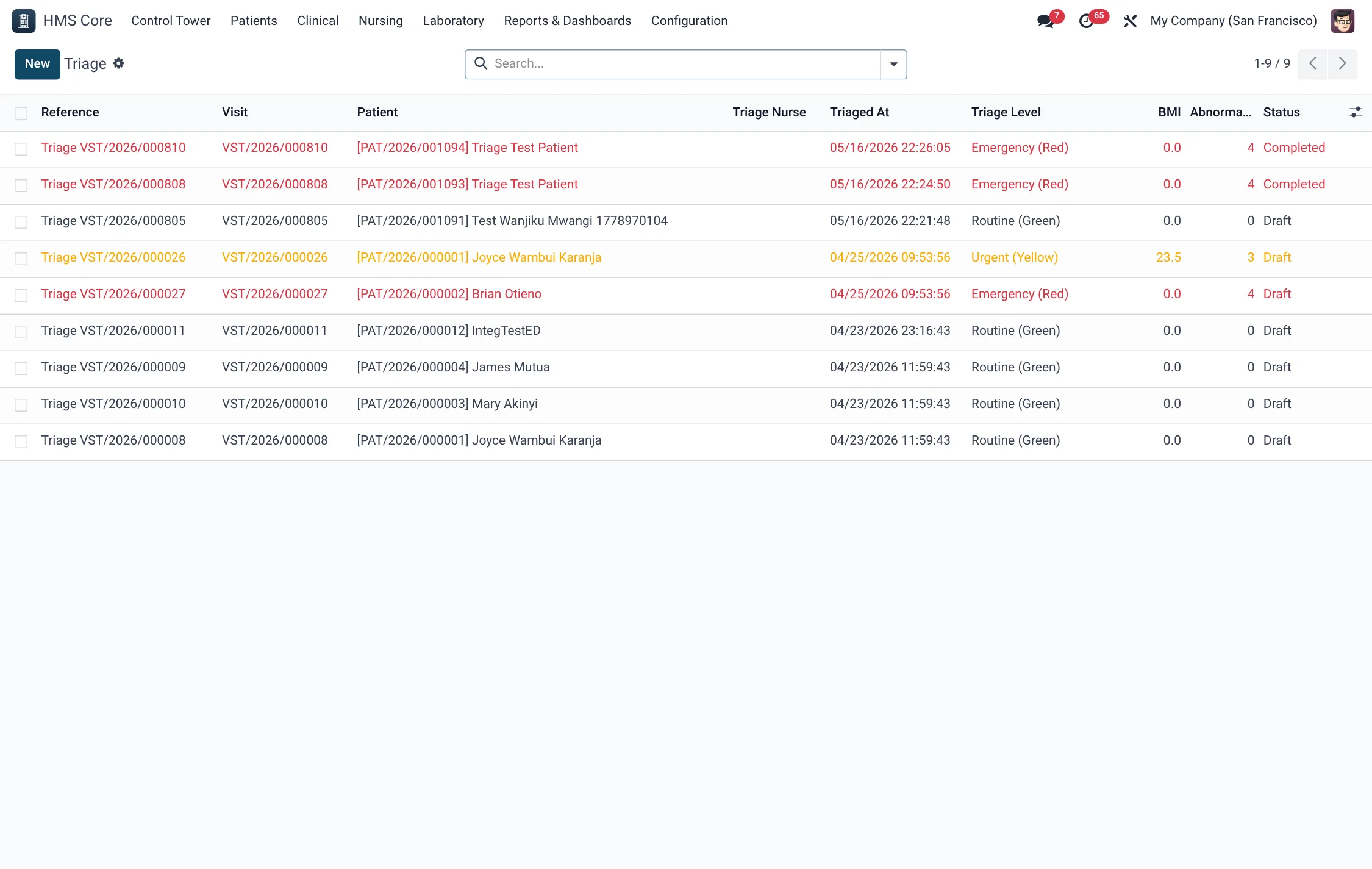Open the debug tools wrench icon
Viewport: 1372px width, 869px height.
pyautogui.click(x=1130, y=21)
